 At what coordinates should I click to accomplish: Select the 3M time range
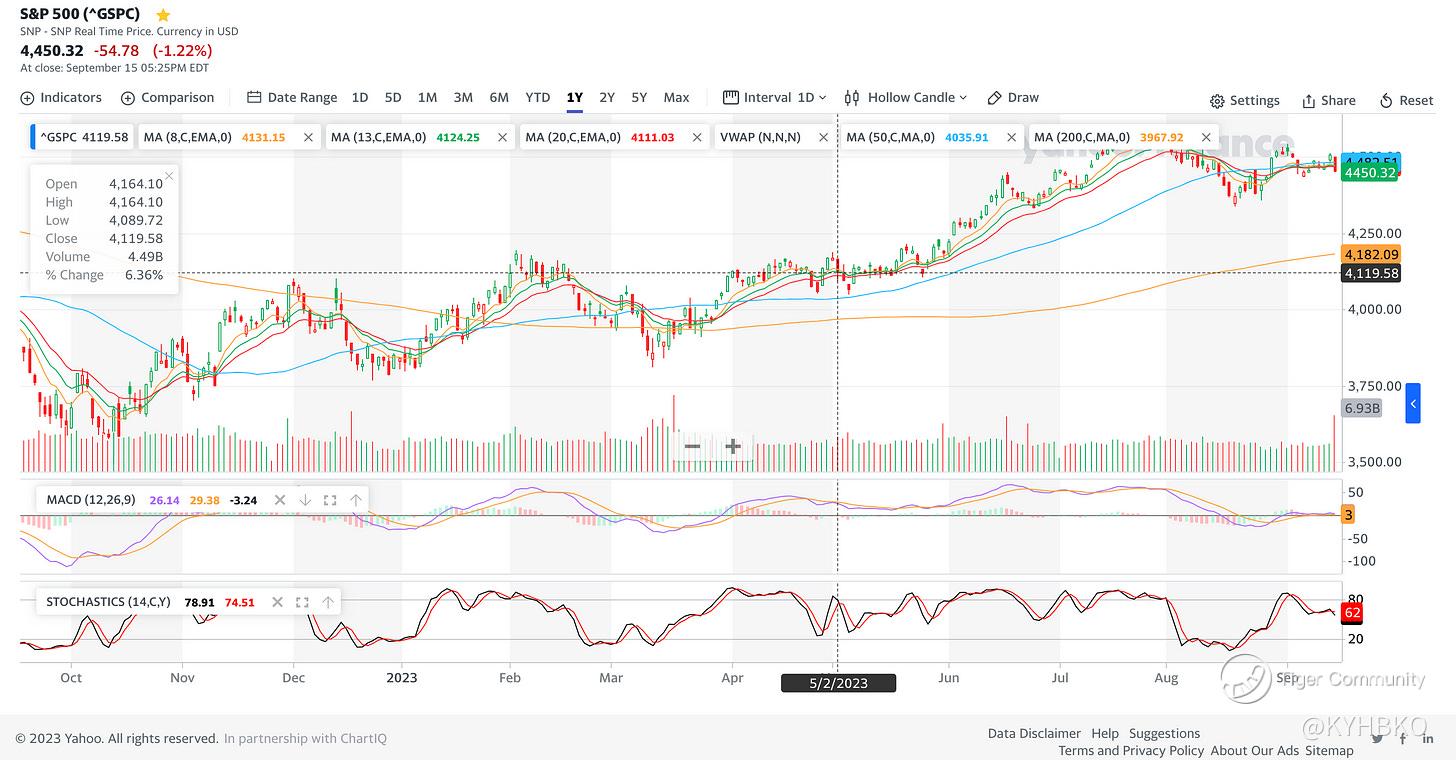[463, 98]
